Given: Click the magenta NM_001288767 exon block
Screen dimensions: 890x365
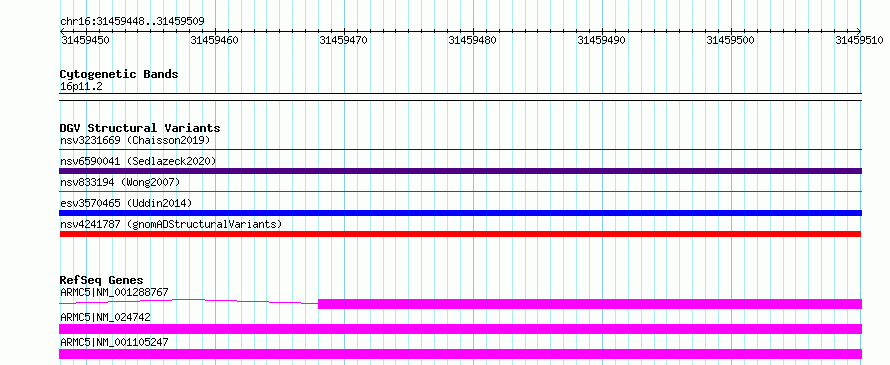Looking at the screenshot, I should coord(590,304).
